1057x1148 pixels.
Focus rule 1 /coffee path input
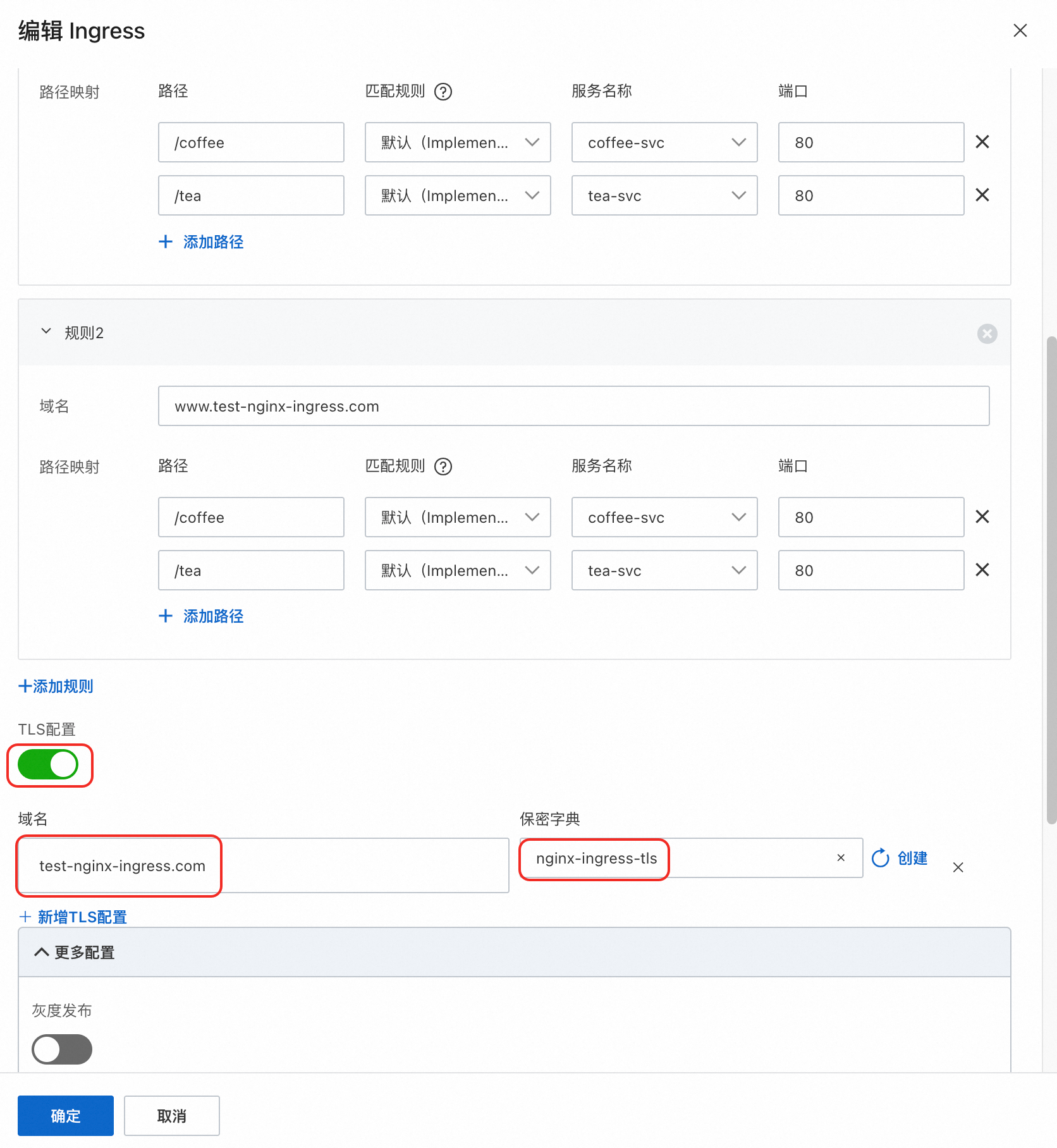251,142
